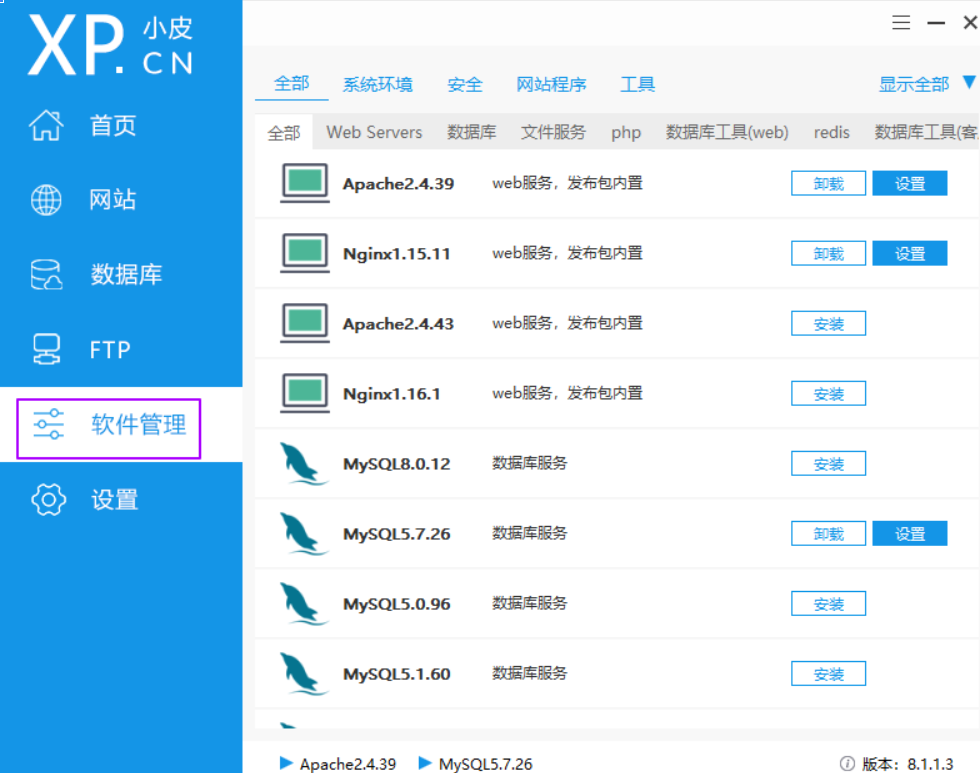Select the redis sub-tab

(x=831, y=132)
